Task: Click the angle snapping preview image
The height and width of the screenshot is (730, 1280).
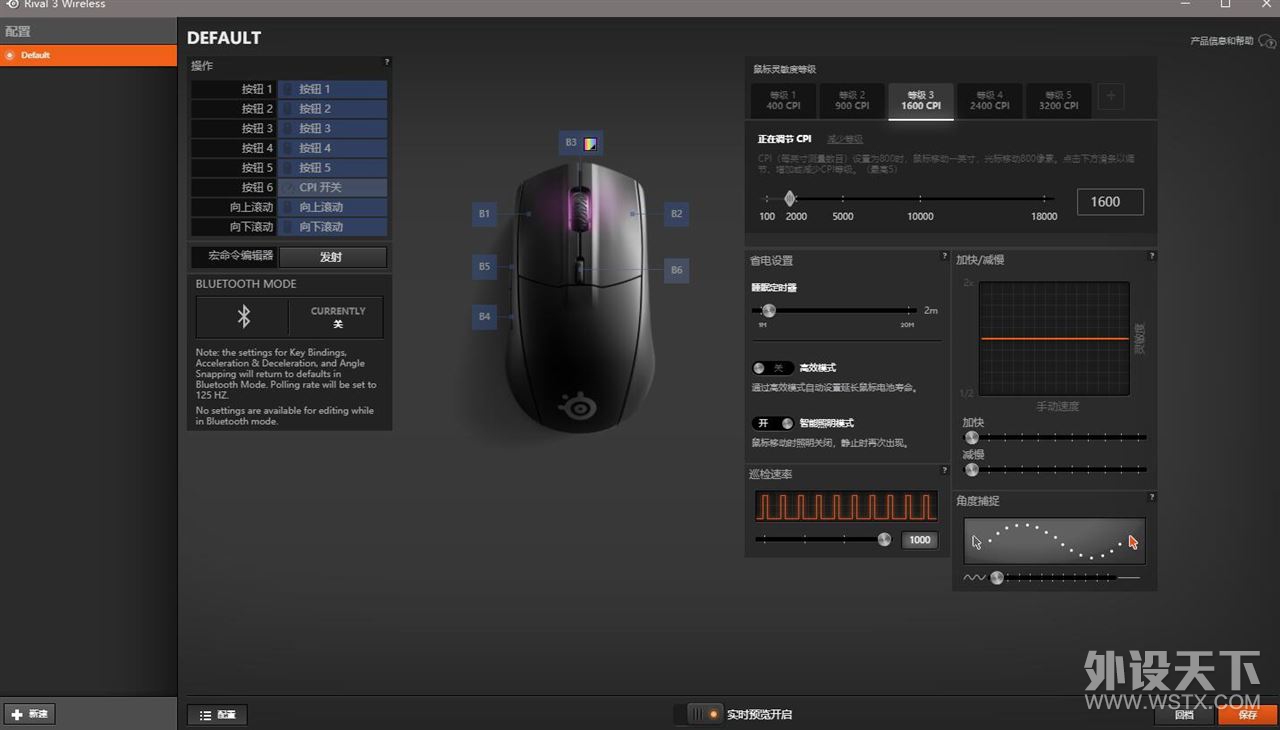Action: coord(1054,540)
